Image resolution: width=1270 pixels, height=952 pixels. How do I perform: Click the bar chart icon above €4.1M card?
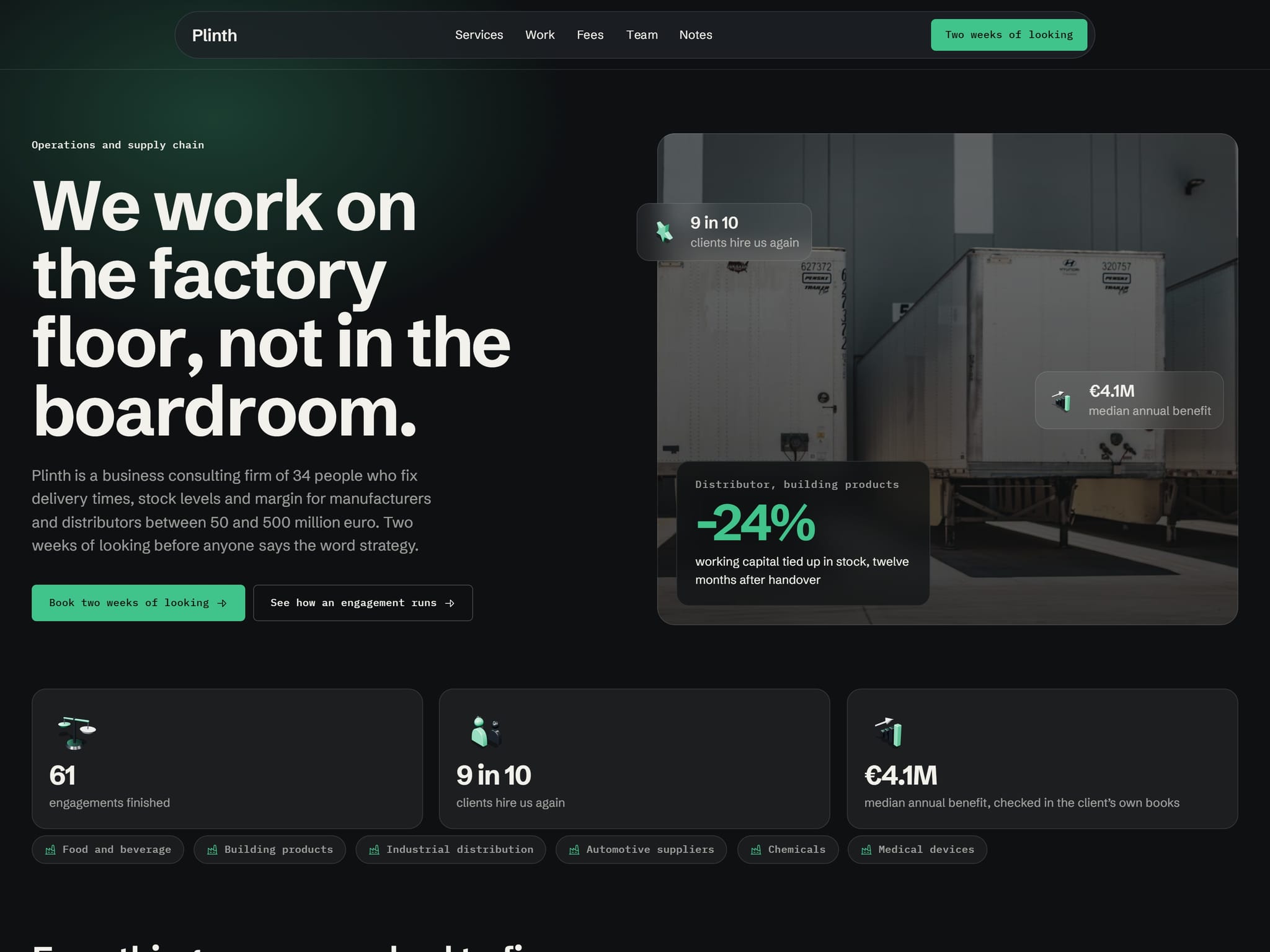tap(889, 732)
